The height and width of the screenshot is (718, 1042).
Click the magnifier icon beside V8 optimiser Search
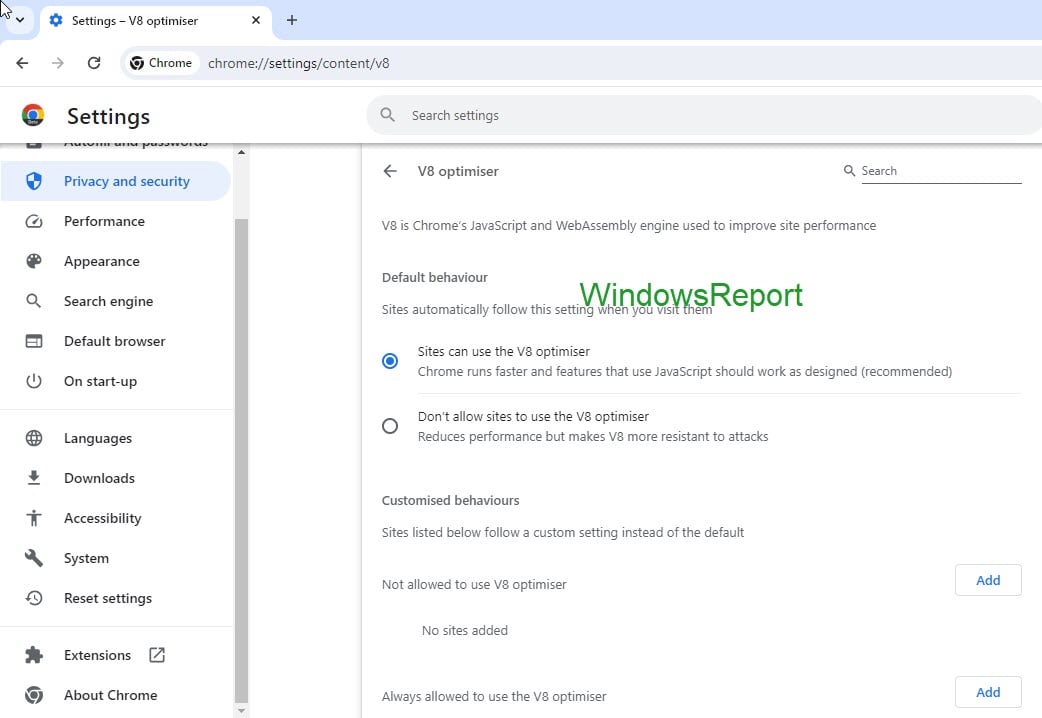849,171
